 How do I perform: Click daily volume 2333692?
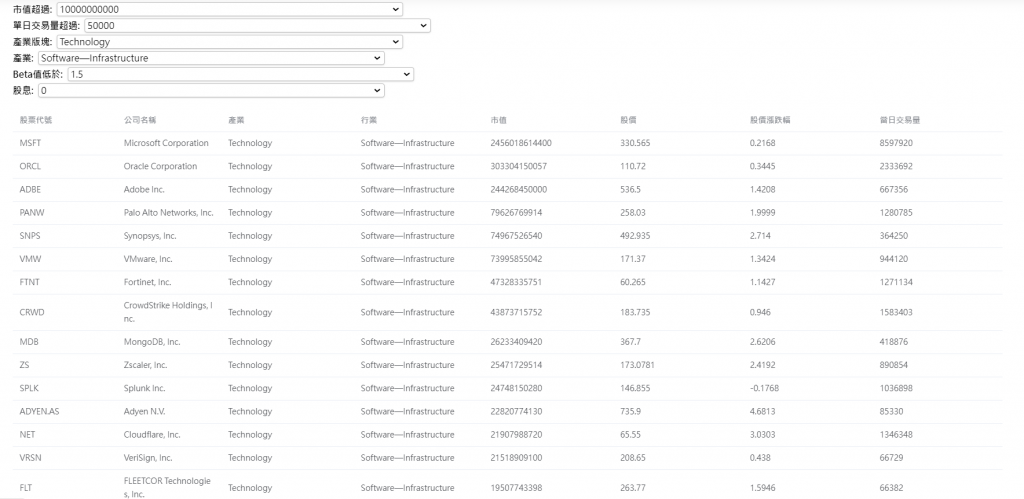pyautogui.click(x=896, y=167)
